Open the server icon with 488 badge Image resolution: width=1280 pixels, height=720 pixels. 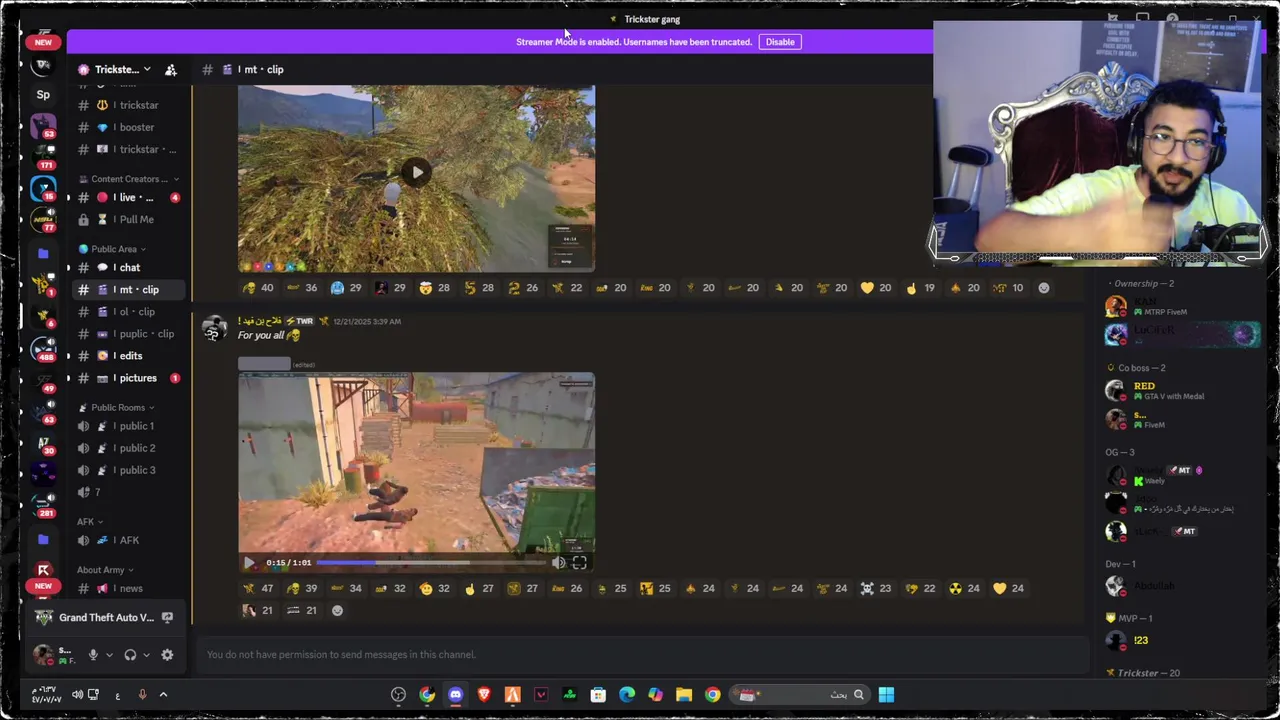(x=43, y=350)
